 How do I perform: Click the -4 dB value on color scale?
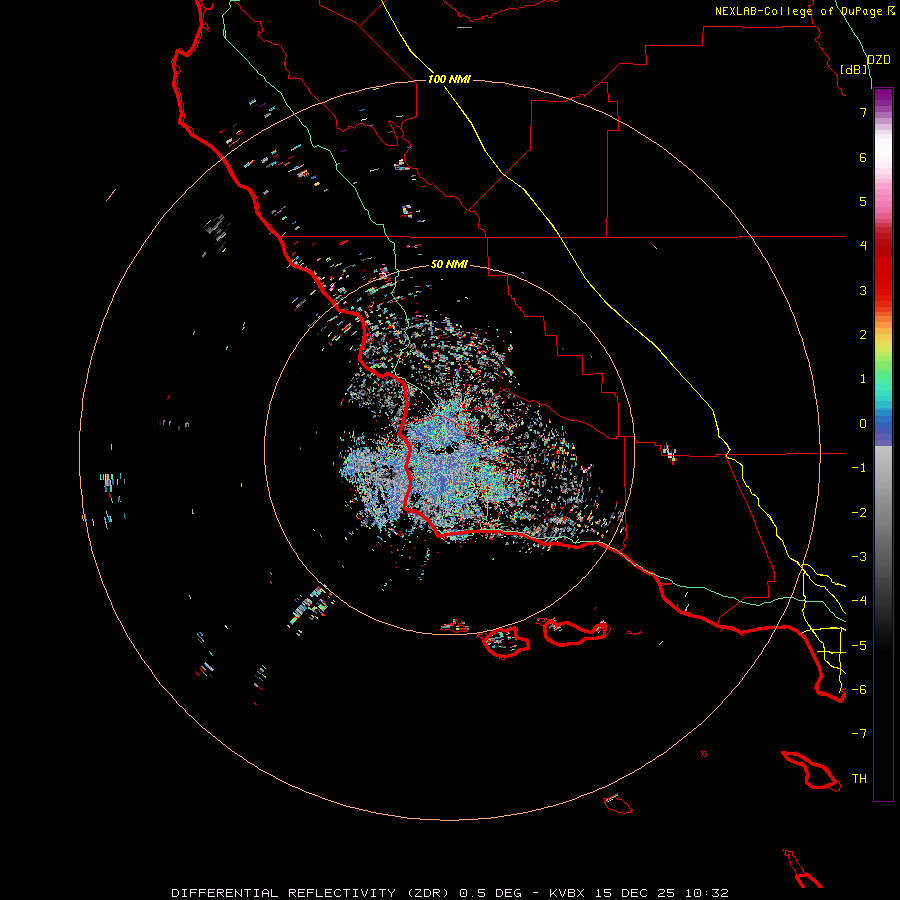click(859, 601)
